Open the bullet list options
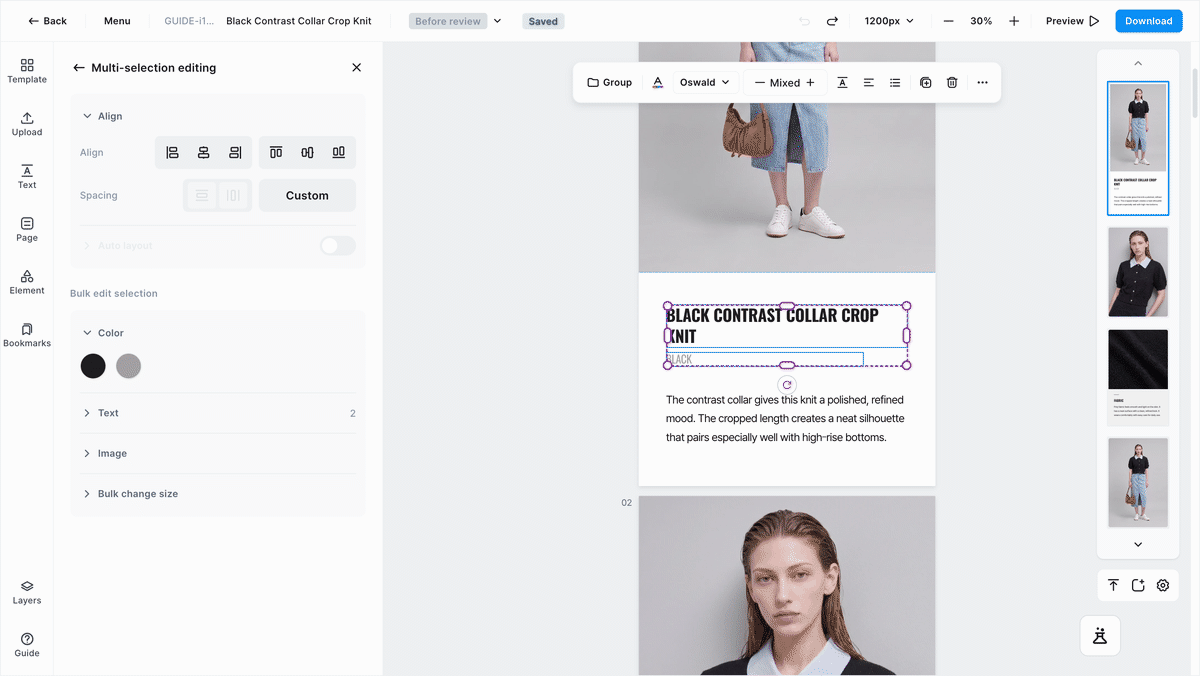1200x676 pixels. [895, 83]
